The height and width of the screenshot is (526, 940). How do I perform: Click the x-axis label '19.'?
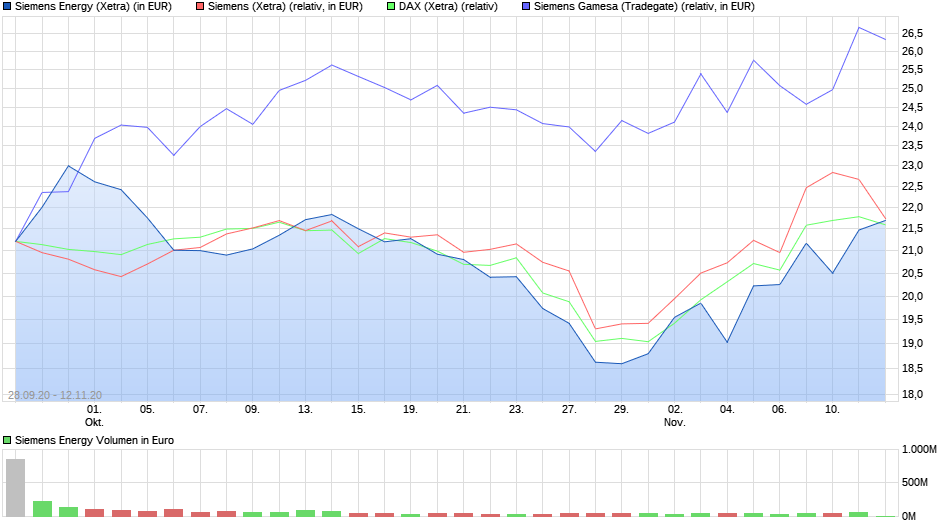point(410,410)
